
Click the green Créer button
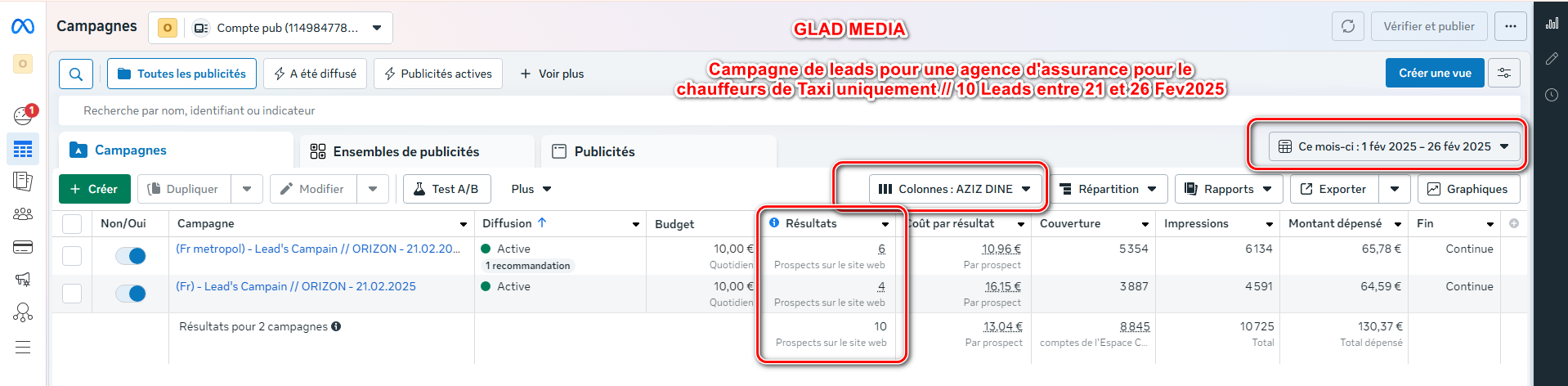coord(95,189)
